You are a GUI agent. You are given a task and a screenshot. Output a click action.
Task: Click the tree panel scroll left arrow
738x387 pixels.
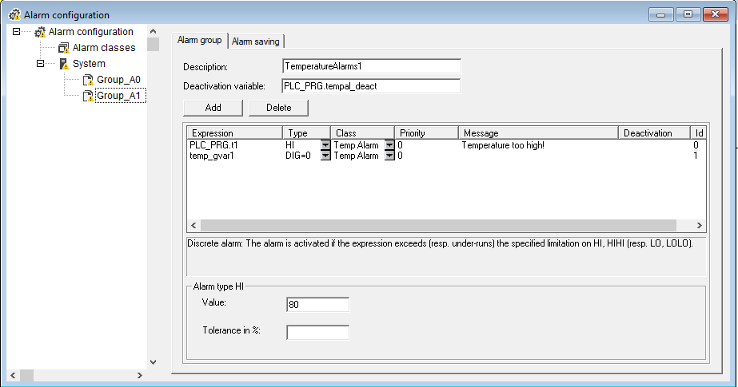(x=13, y=375)
